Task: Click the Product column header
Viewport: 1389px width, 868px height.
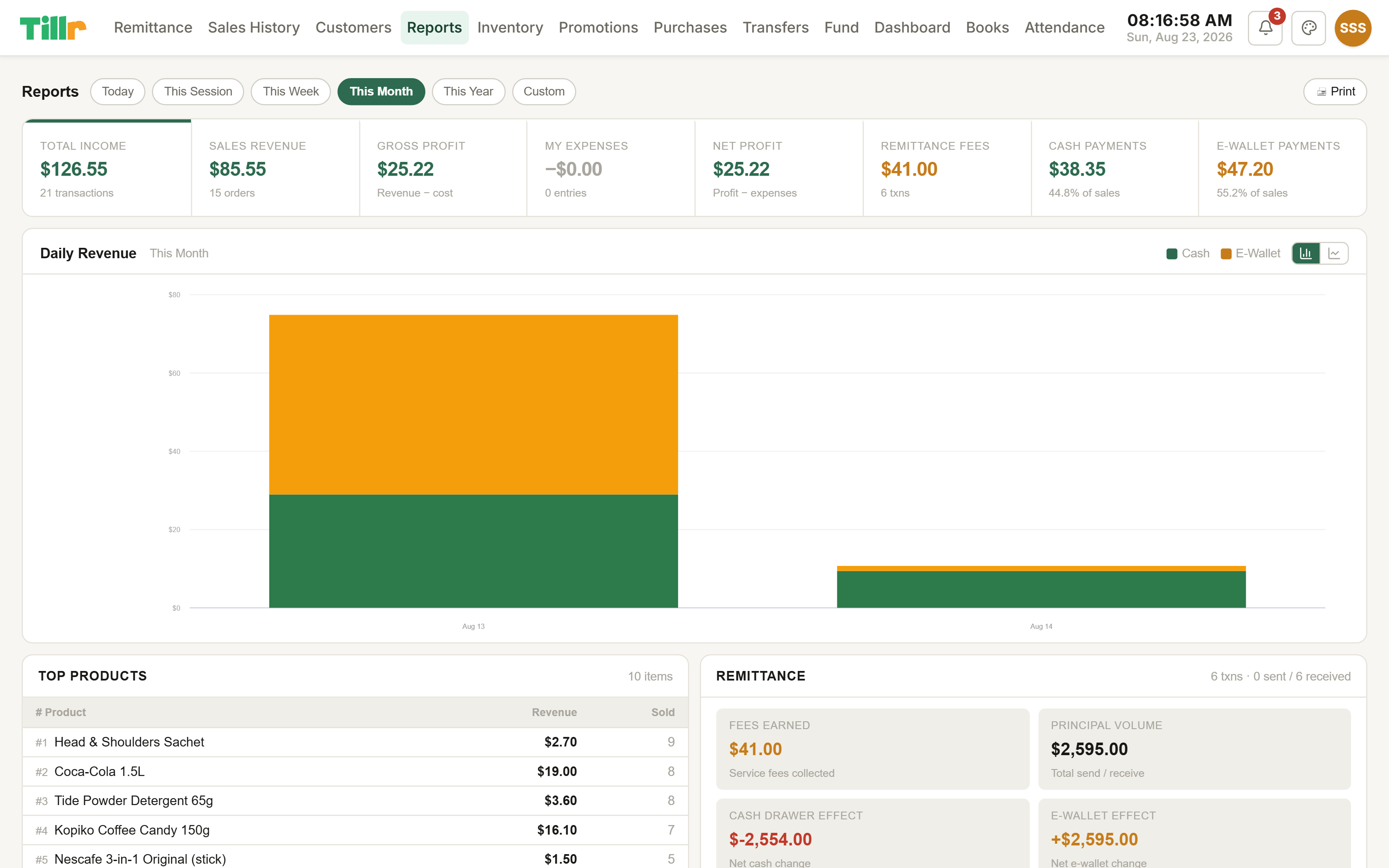Action: (x=60, y=712)
